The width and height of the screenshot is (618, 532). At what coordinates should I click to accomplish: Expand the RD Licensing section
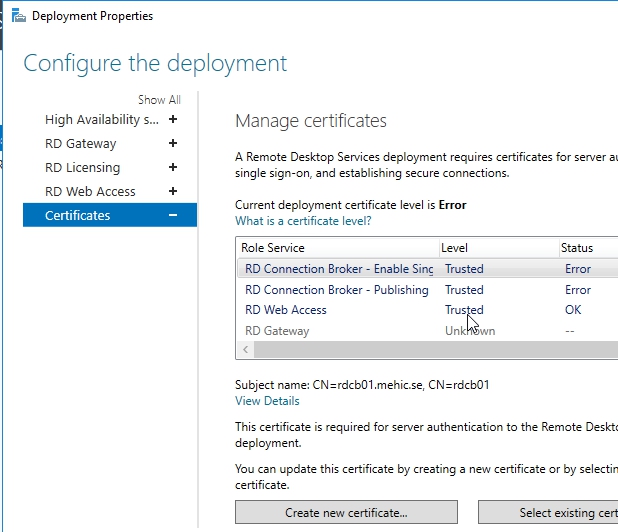click(173, 167)
